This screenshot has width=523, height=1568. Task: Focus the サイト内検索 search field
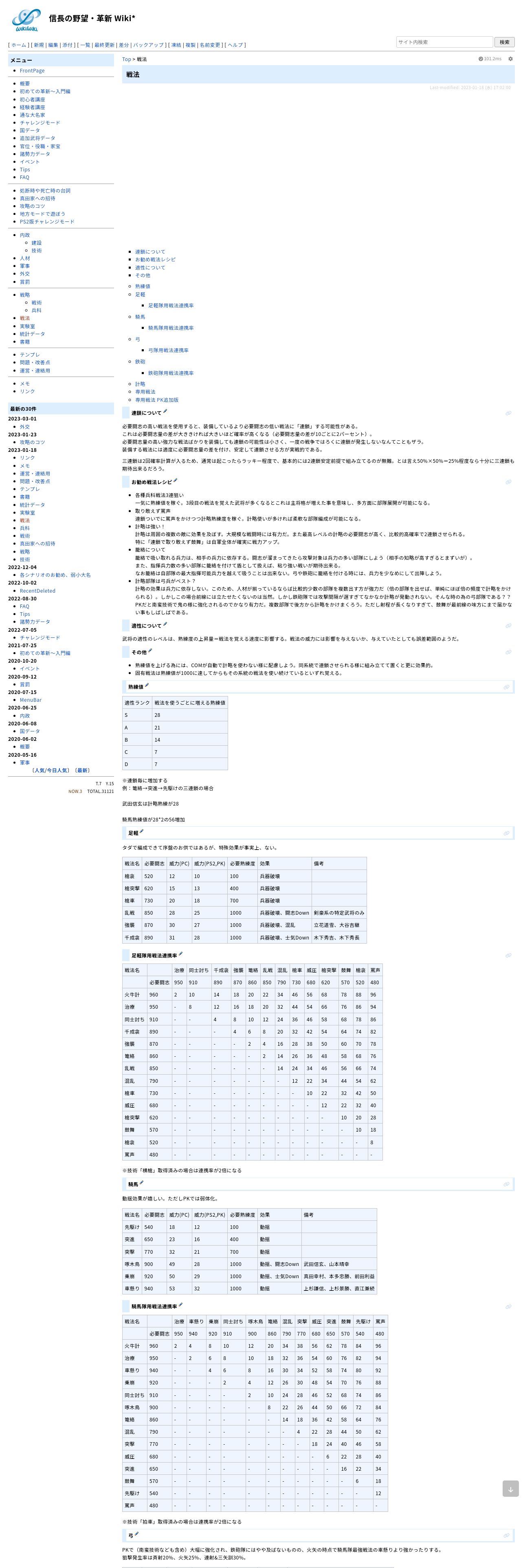444,42
